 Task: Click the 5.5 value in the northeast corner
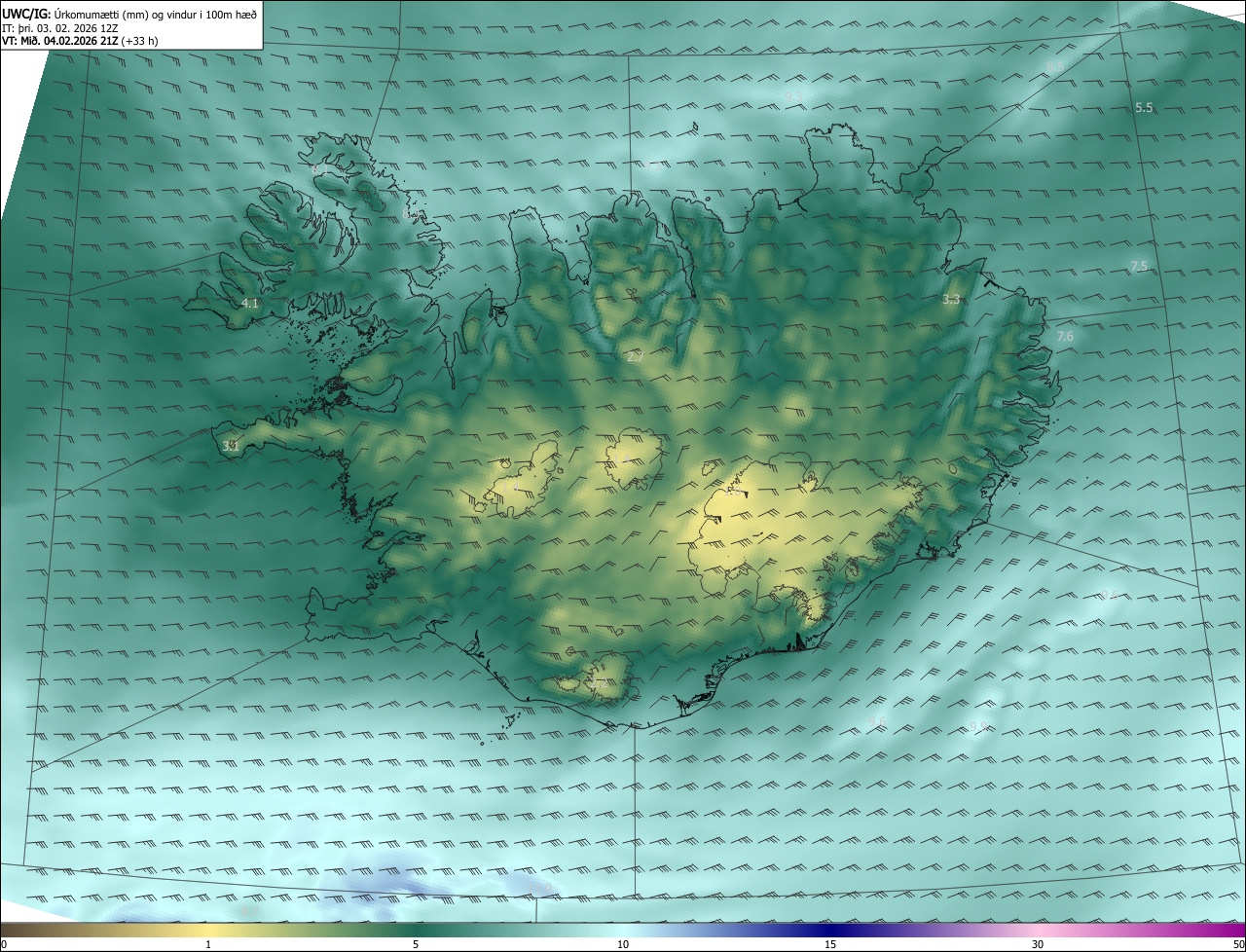tap(1144, 107)
